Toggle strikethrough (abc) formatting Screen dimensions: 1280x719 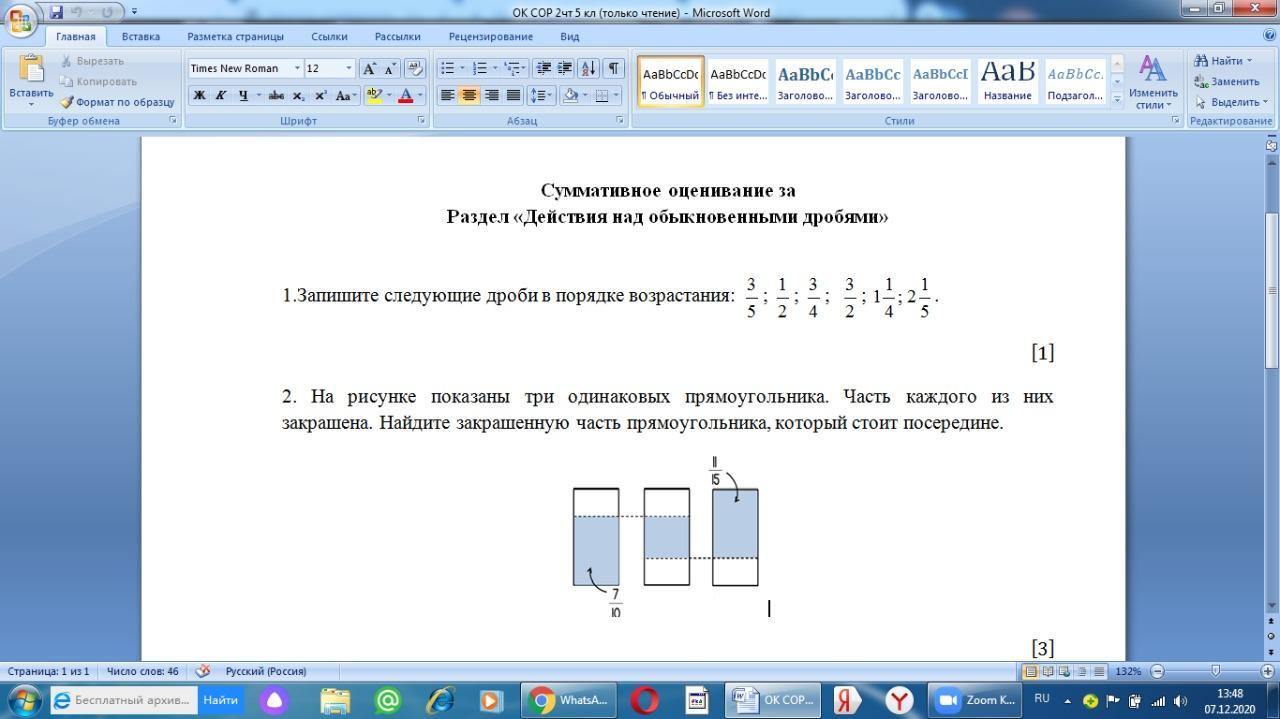(276, 96)
